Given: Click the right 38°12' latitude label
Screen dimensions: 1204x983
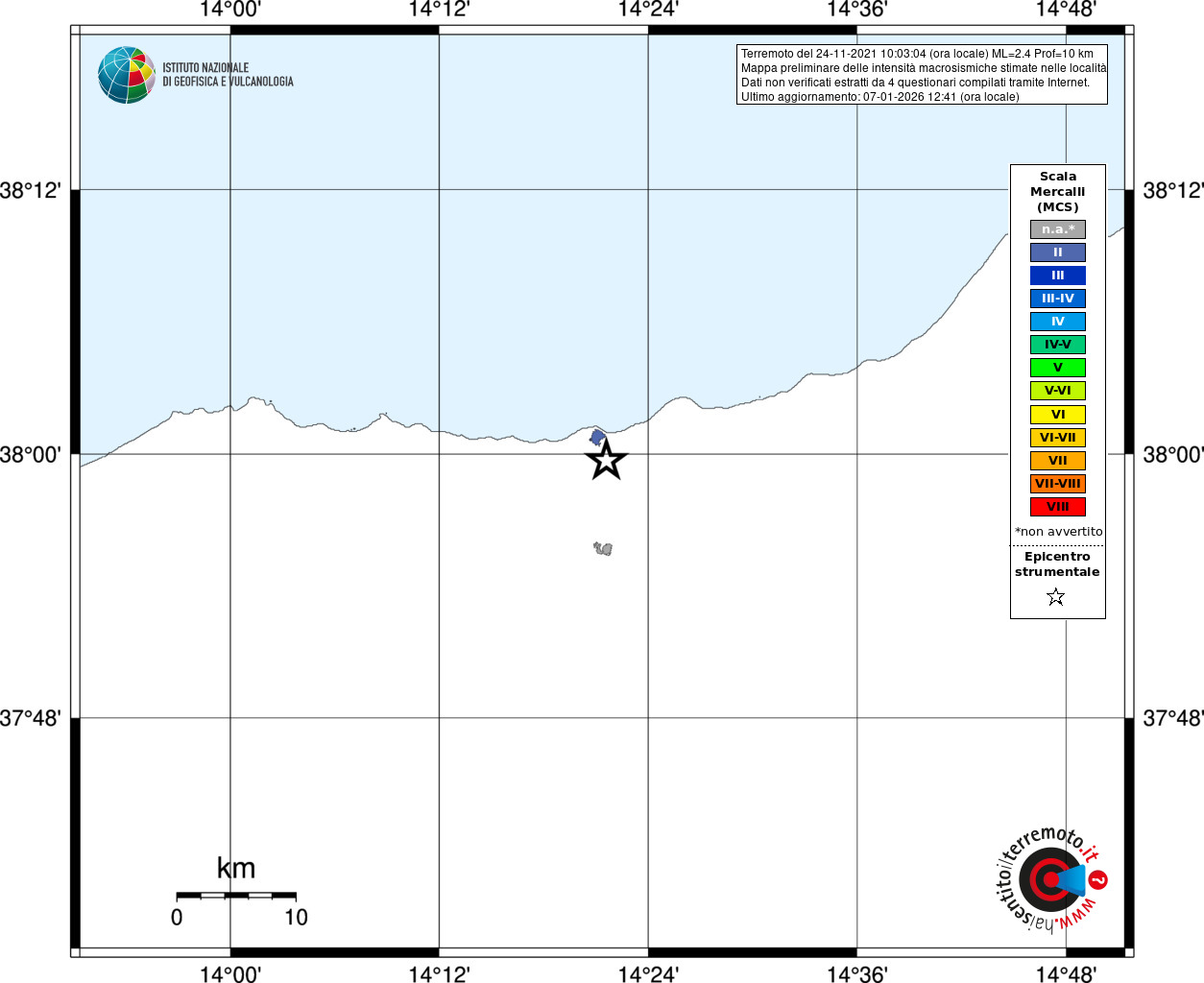Looking at the screenshot, I should point(1173,190).
